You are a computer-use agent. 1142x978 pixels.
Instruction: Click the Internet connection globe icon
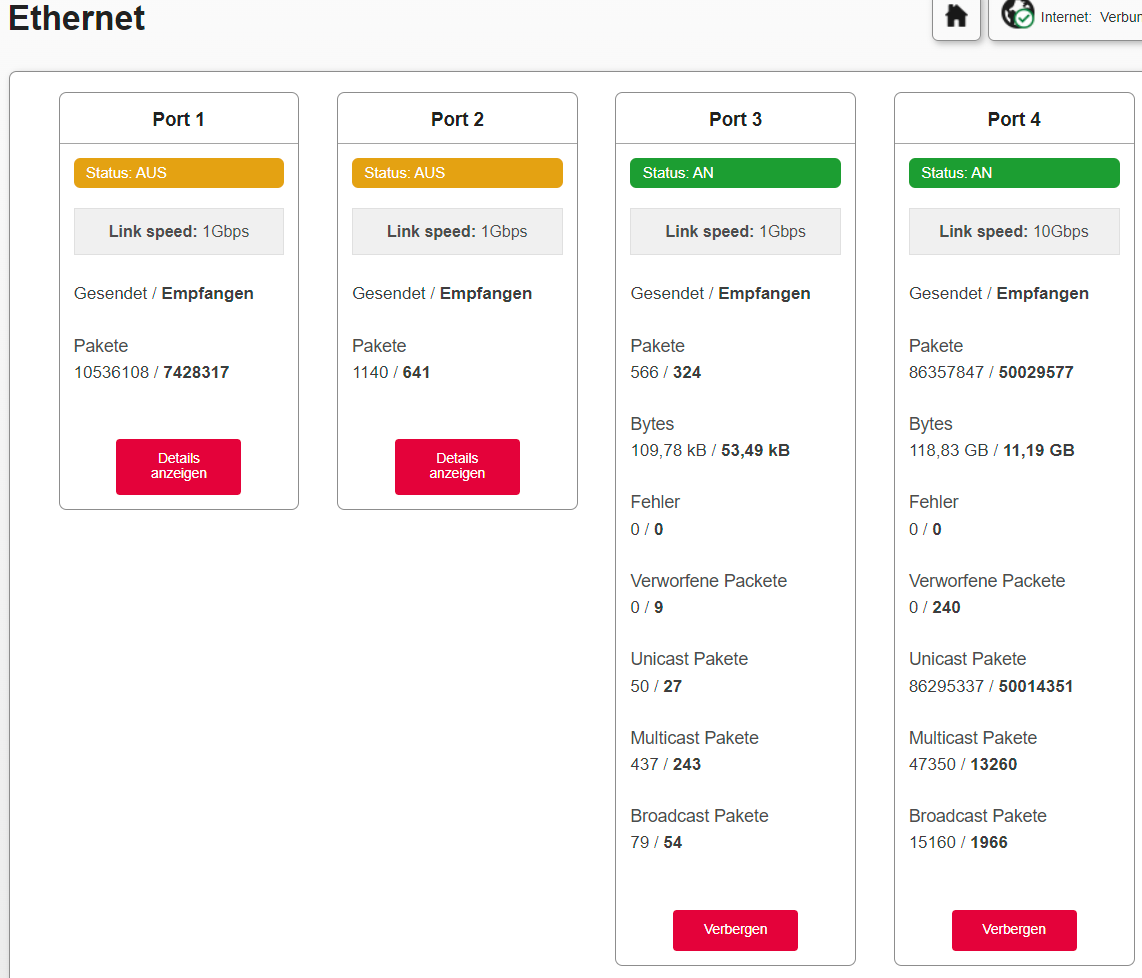click(1019, 15)
